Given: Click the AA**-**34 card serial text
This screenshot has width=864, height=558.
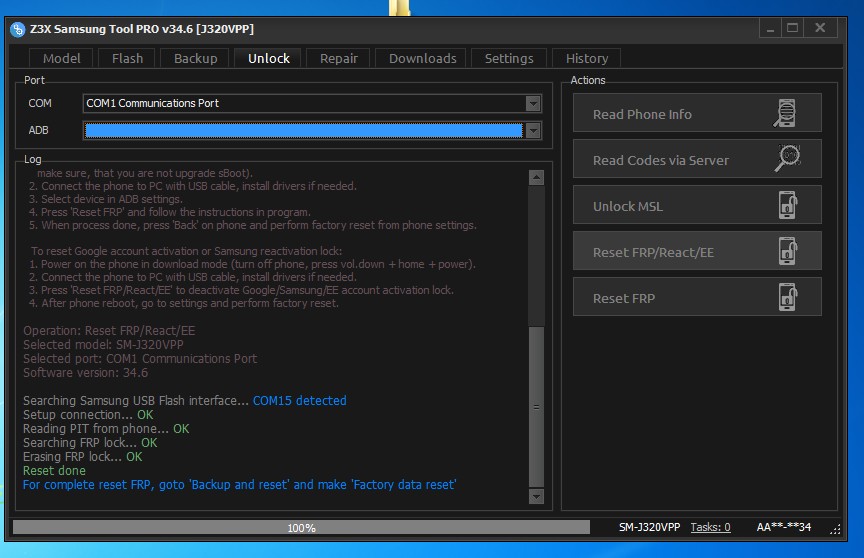Looking at the screenshot, I should tap(784, 527).
